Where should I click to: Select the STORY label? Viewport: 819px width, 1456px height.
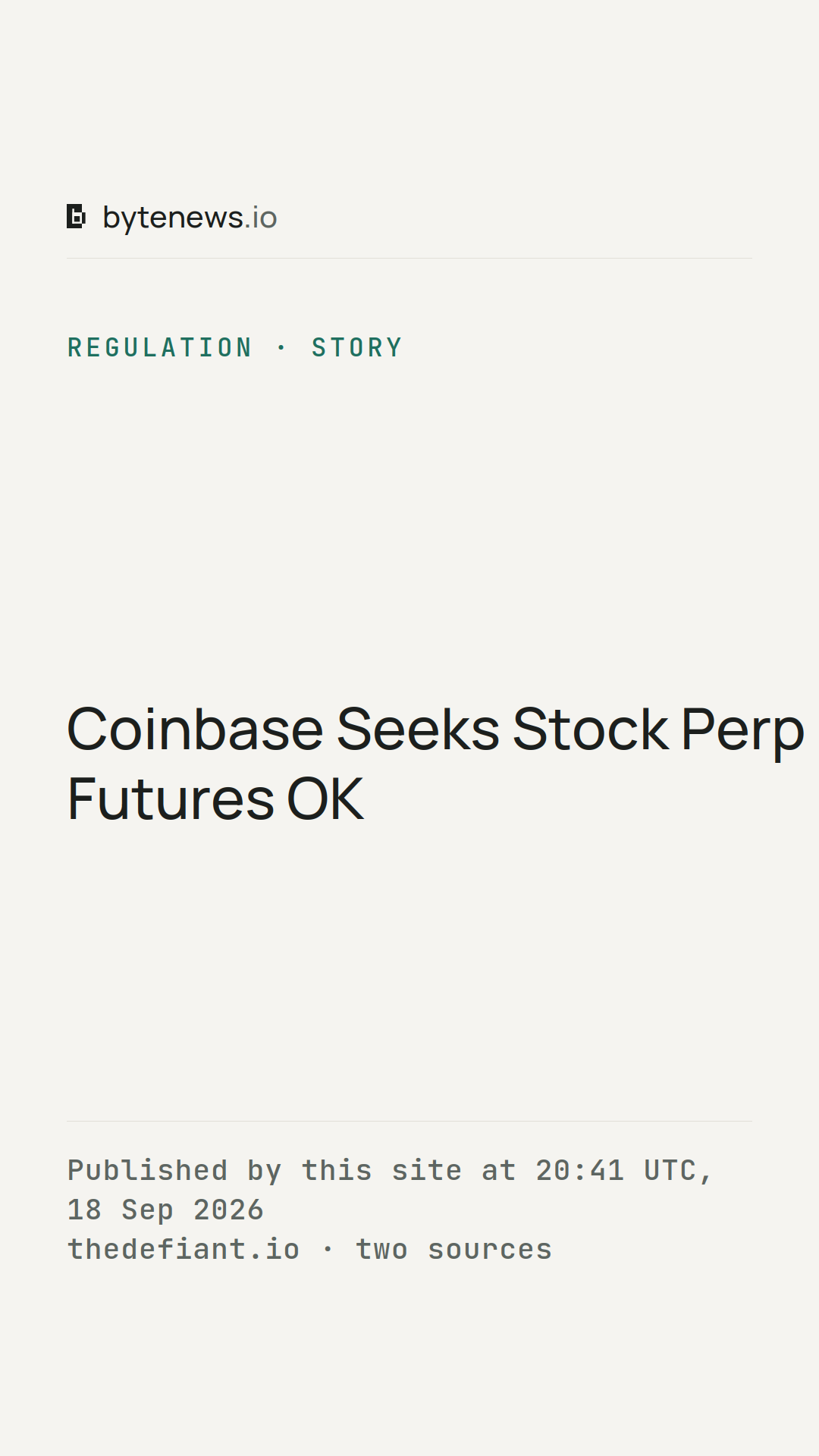356,347
